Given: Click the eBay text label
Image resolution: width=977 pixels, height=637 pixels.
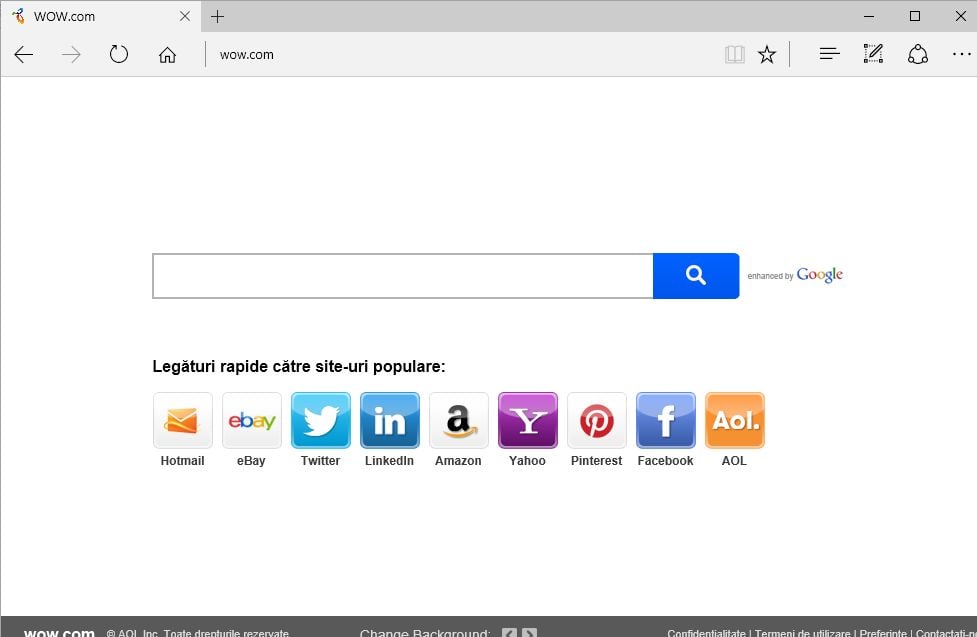Looking at the screenshot, I should point(251,461).
